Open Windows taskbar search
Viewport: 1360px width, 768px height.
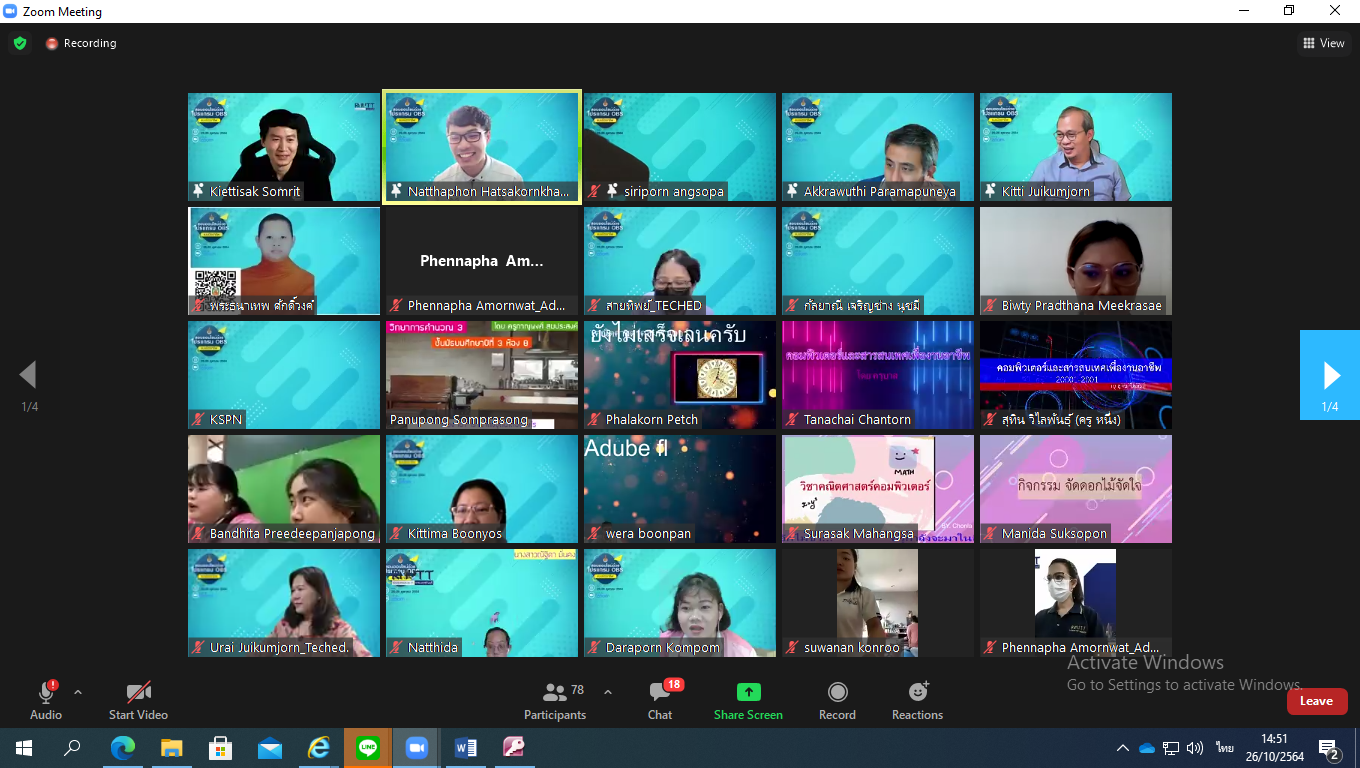[72, 748]
